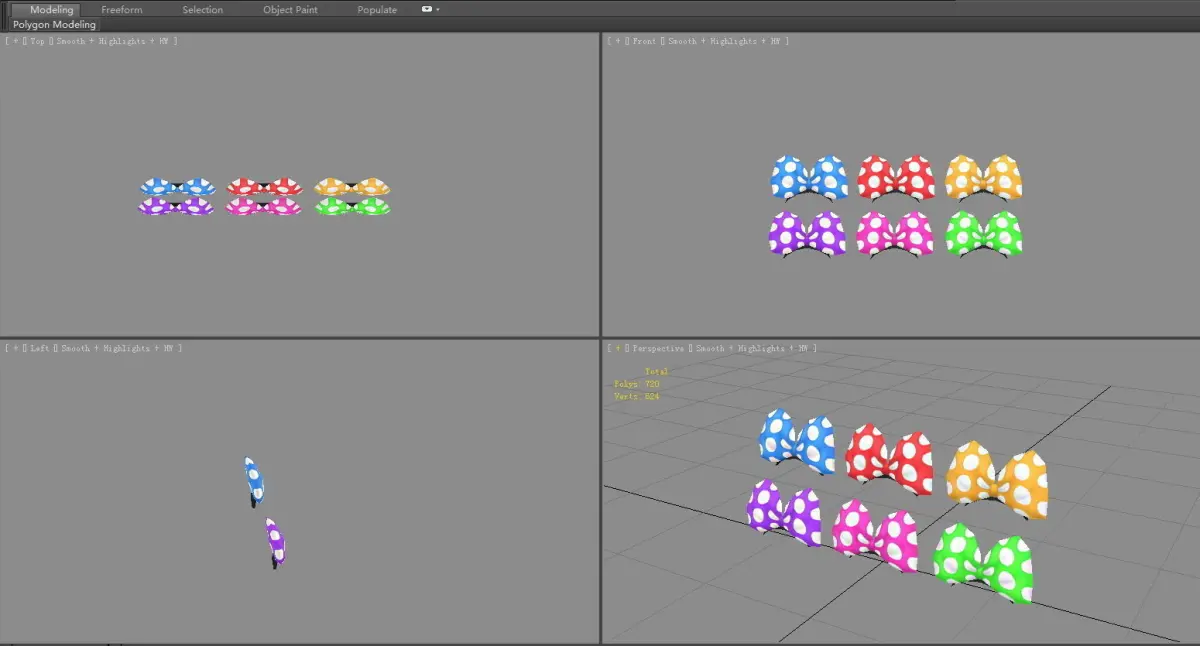Viewport: 1200px width, 646px height.
Task: Select the orange bow in Front viewport
Action: tap(984, 177)
